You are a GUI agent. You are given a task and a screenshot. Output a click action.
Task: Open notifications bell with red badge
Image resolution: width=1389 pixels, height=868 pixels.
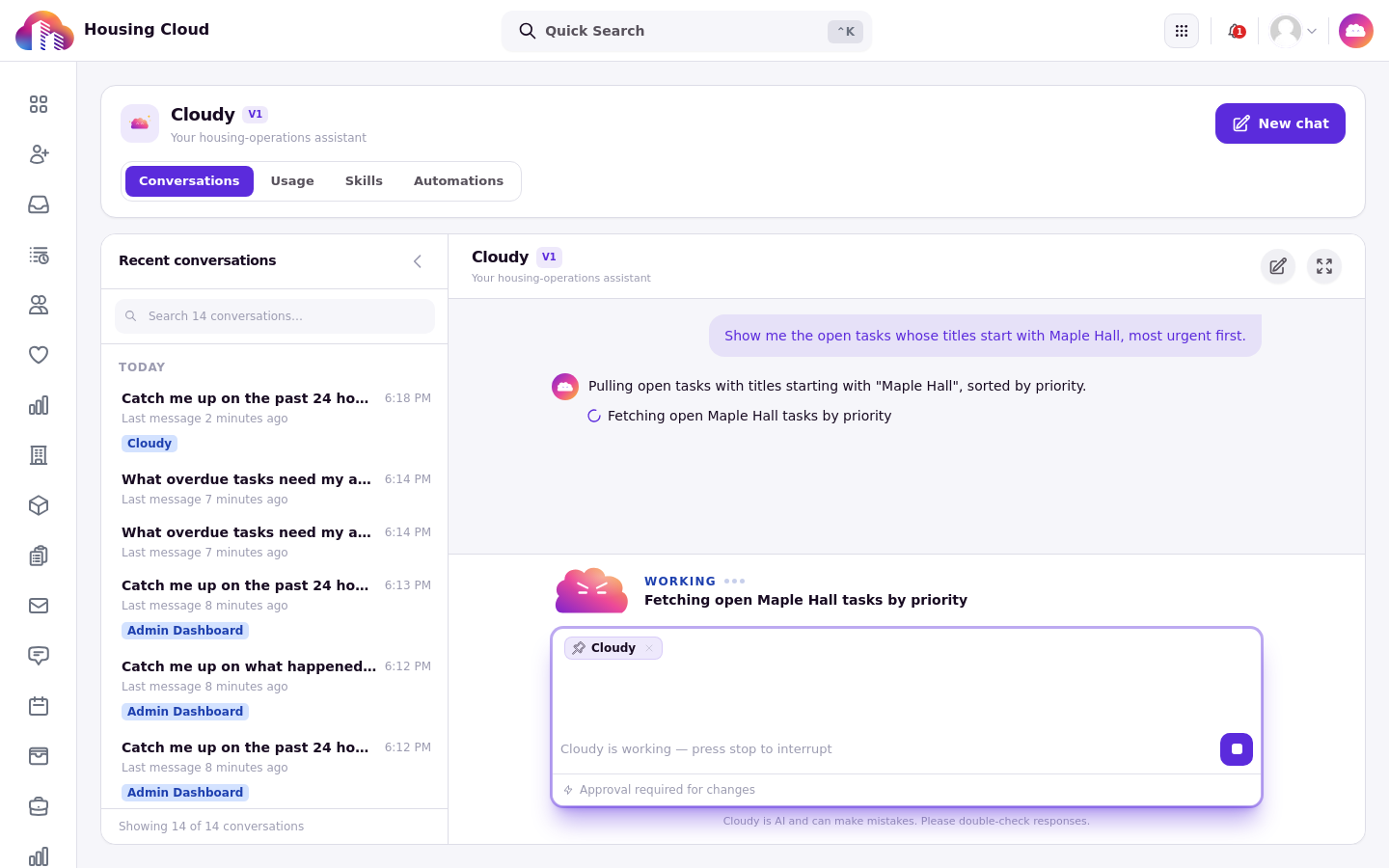tap(1236, 31)
